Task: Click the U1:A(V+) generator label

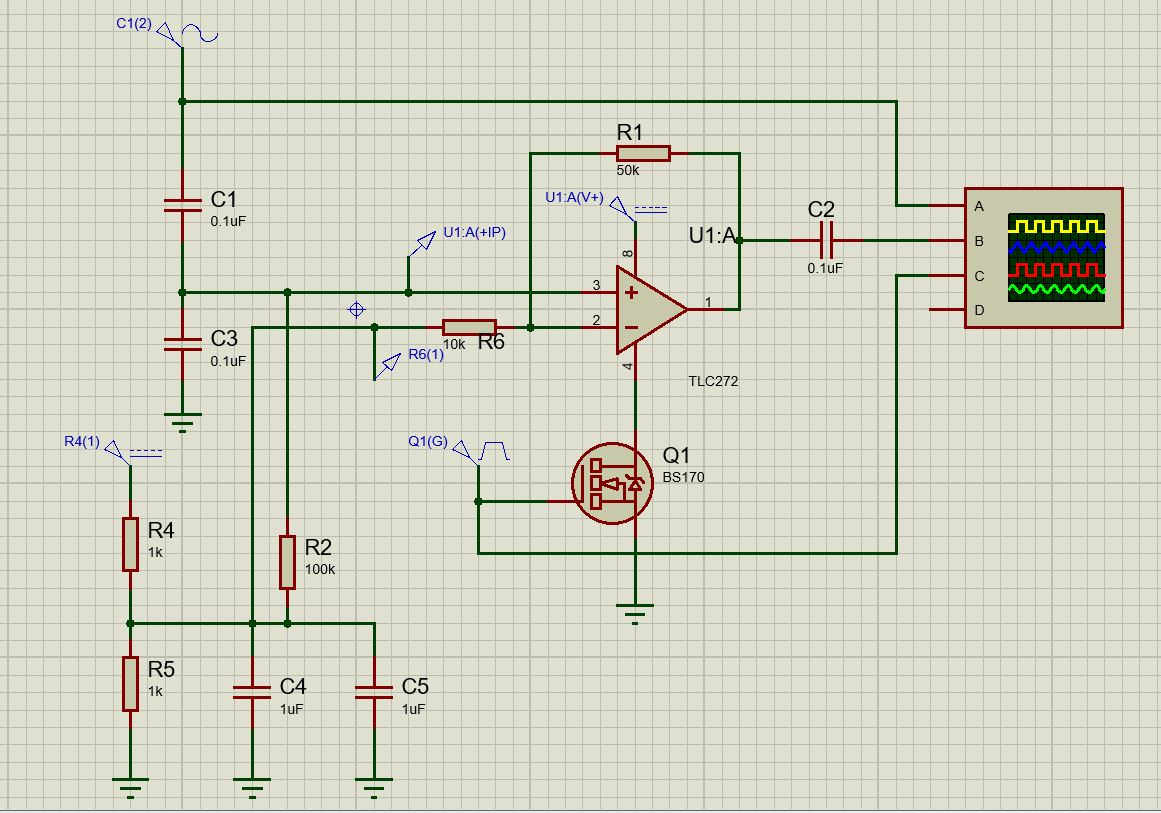Action: coord(575,198)
